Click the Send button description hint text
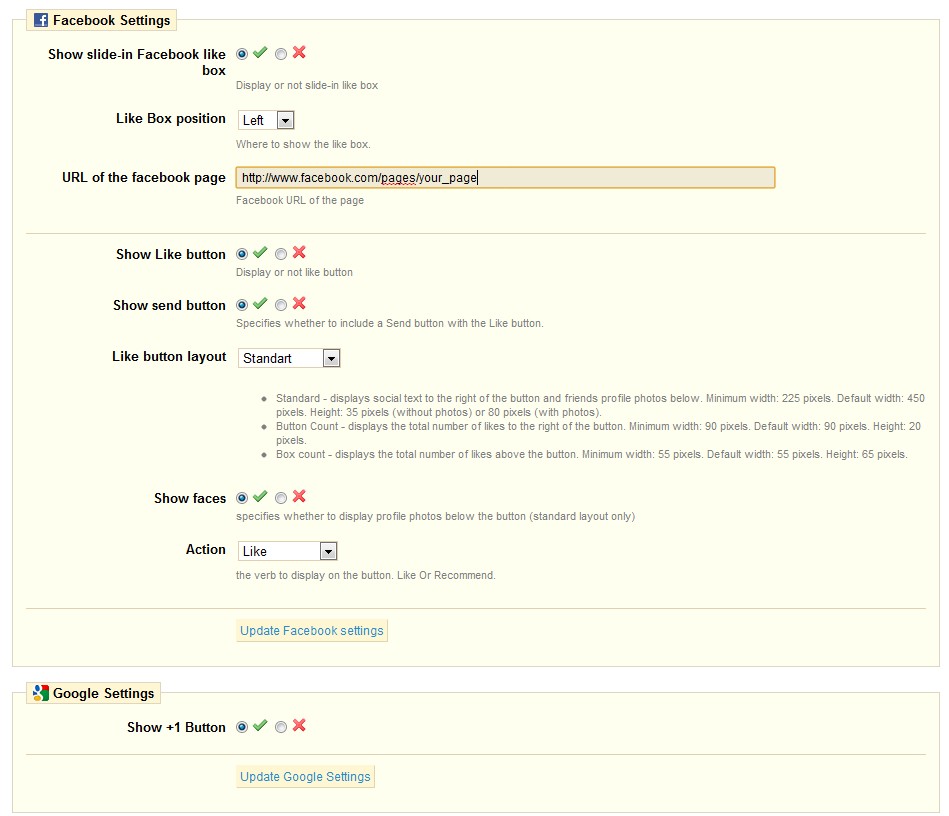 (x=390, y=323)
